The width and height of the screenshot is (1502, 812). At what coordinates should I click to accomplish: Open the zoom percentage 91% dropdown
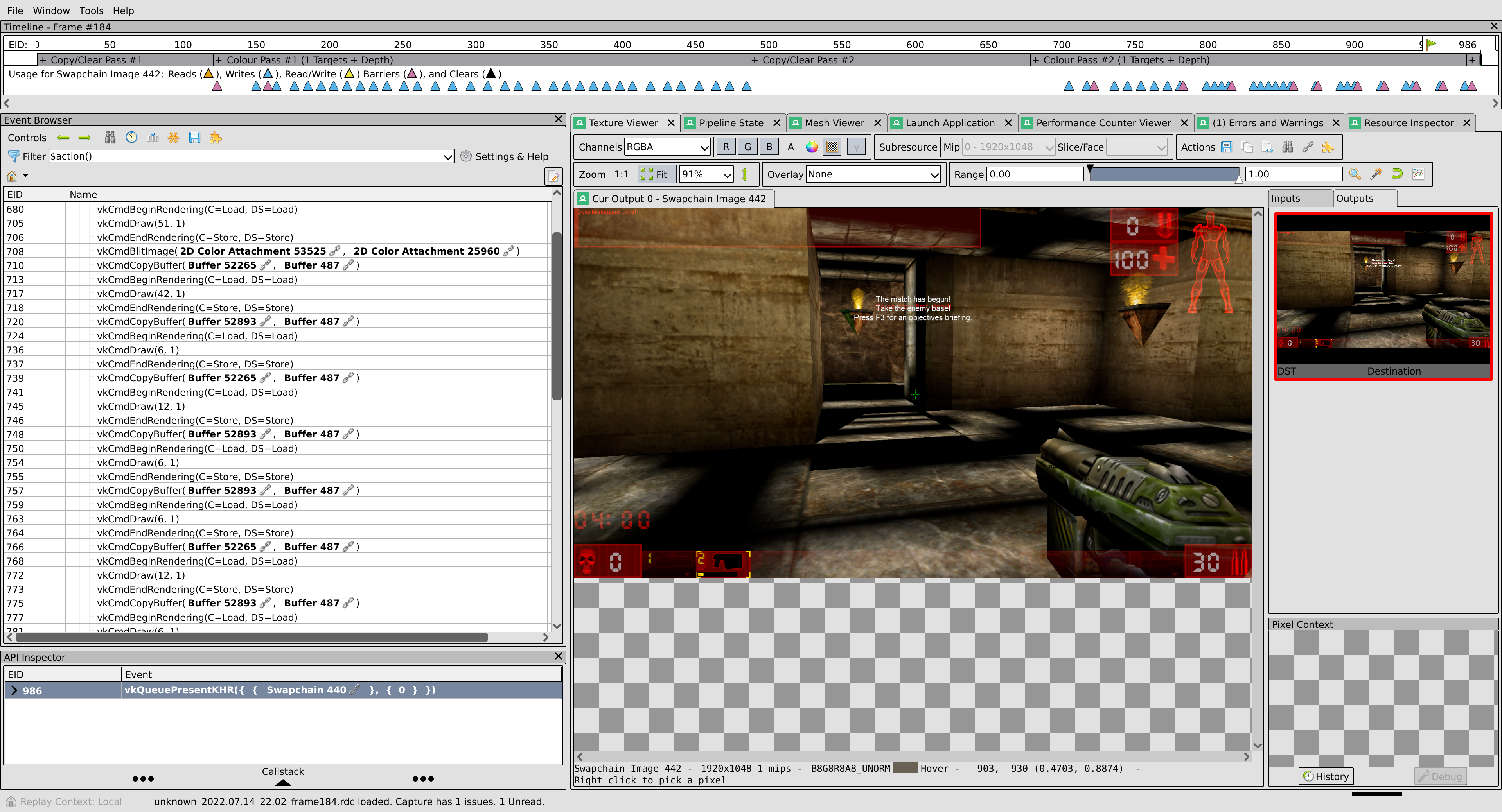coord(706,174)
